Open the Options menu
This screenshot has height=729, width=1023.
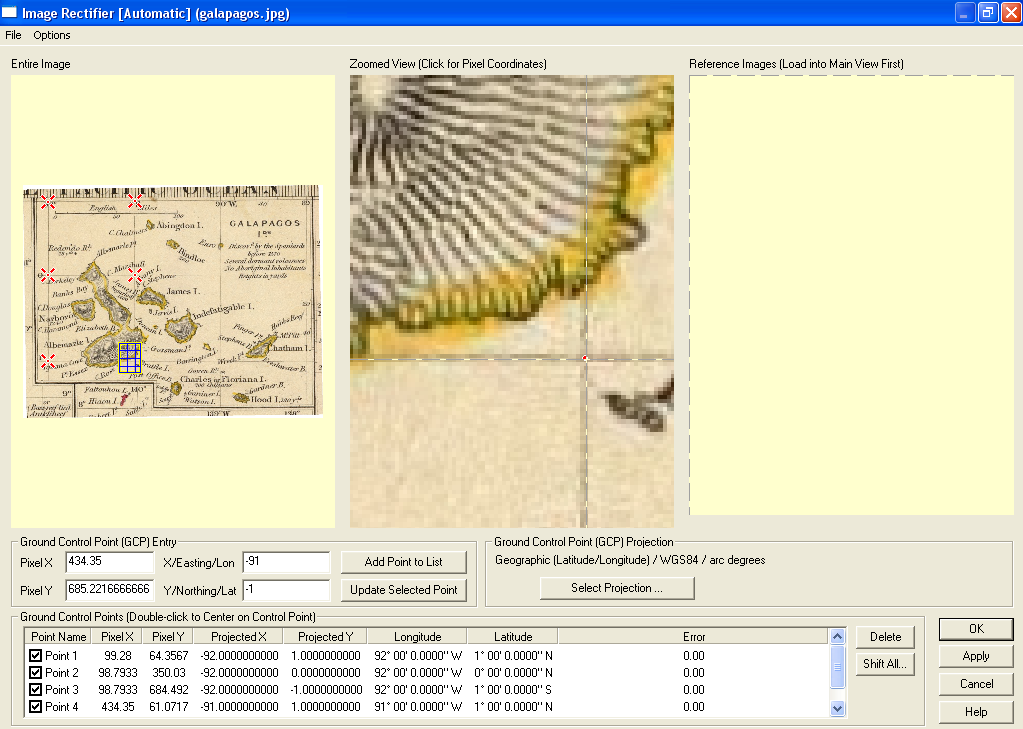pos(52,35)
